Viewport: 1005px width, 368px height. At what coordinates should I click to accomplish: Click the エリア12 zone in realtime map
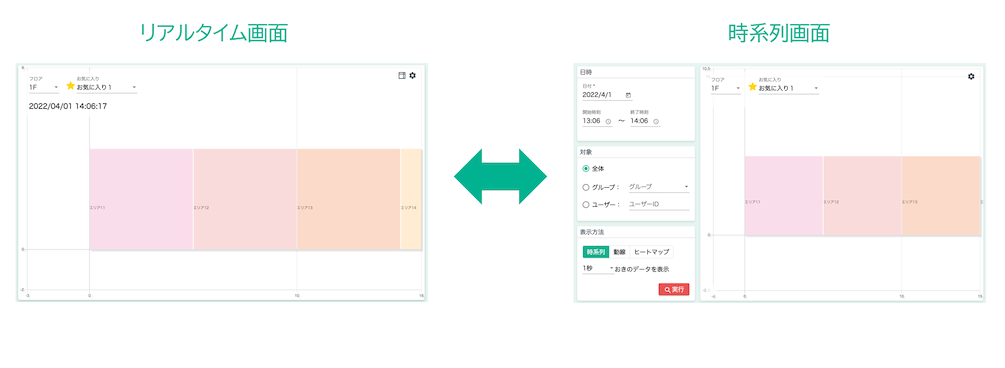tap(245, 199)
